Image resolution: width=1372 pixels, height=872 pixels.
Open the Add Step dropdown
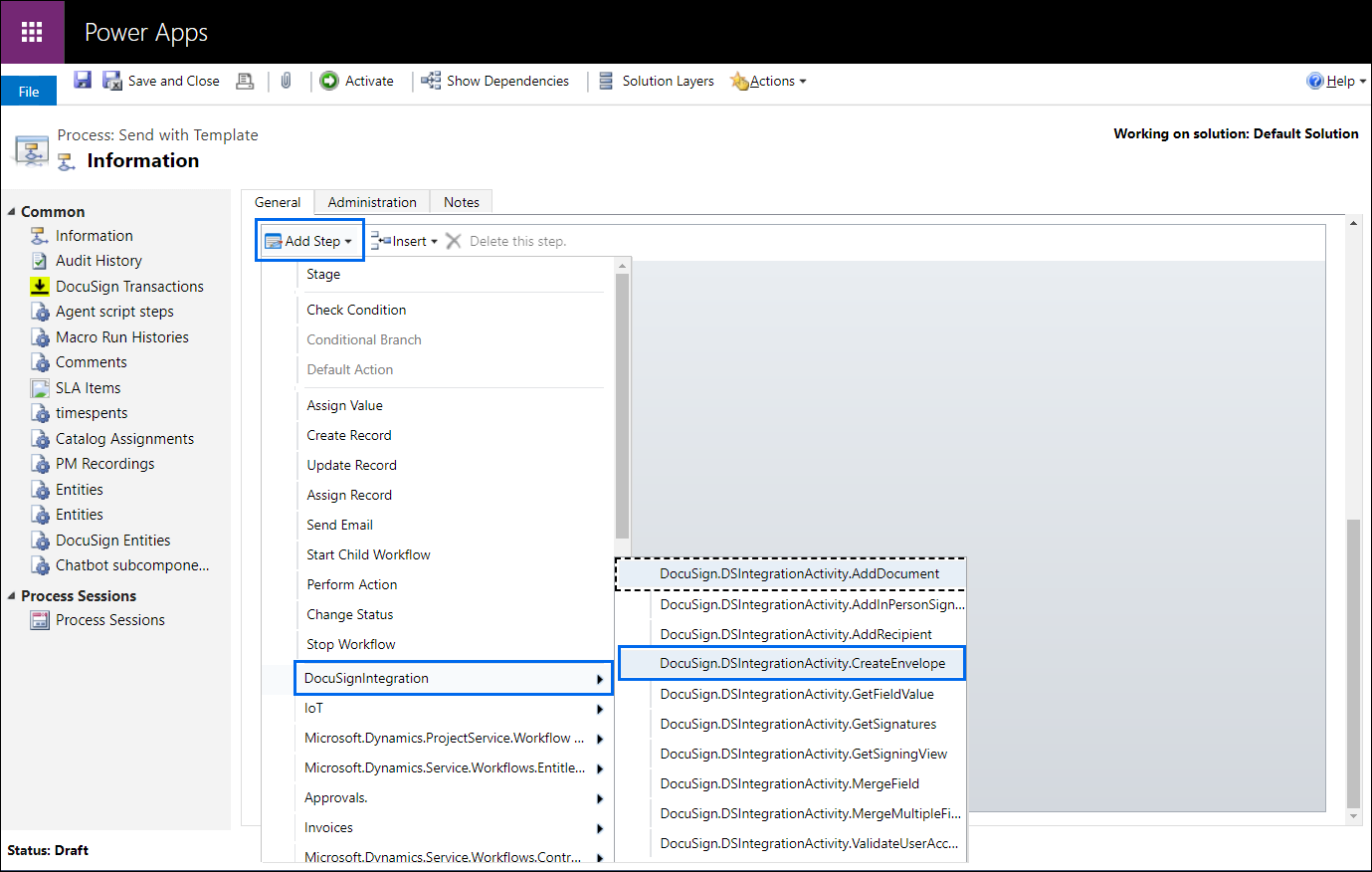point(309,241)
